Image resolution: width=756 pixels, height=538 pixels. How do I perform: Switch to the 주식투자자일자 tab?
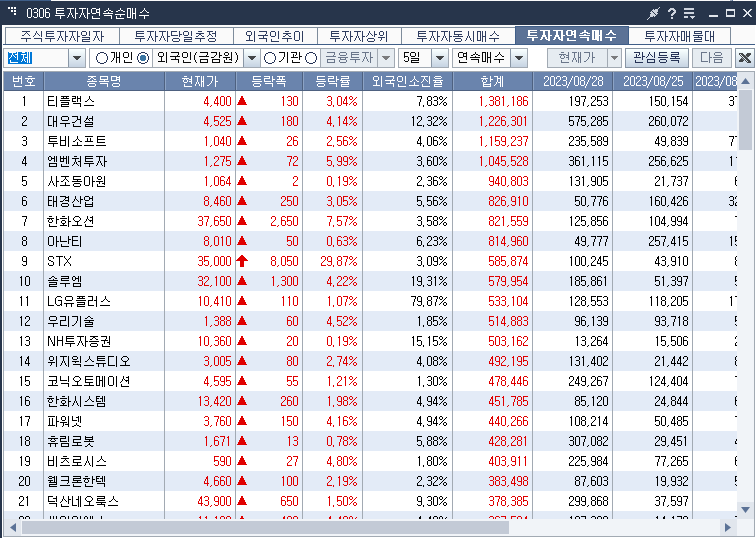(62, 36)
